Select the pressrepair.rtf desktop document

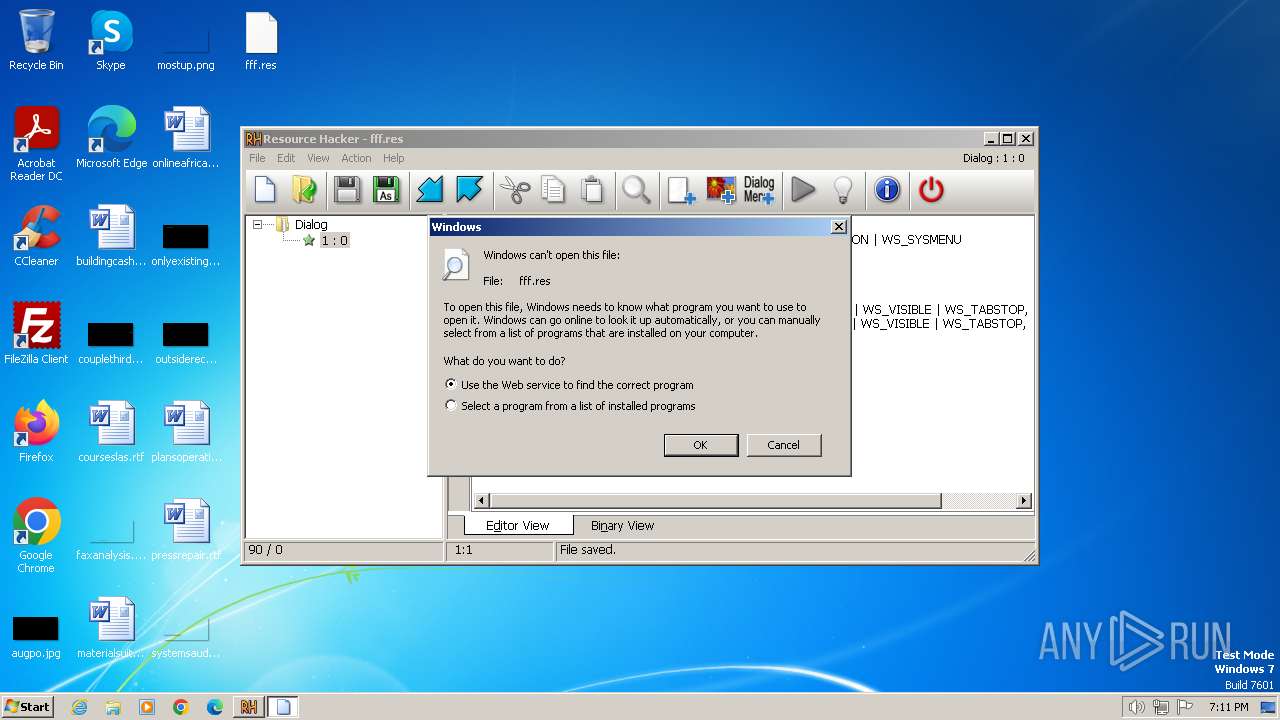(186, 530)
